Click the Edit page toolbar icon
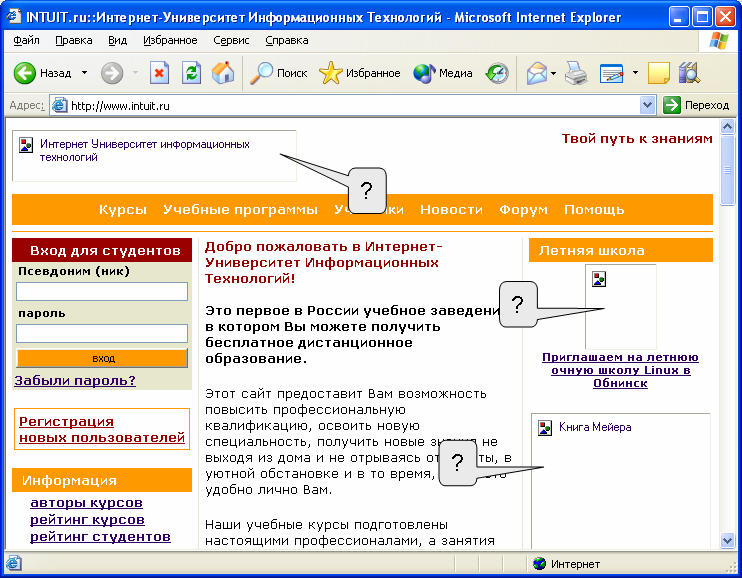The width and height of the screenshot is (742, 578). coord(611,73)
